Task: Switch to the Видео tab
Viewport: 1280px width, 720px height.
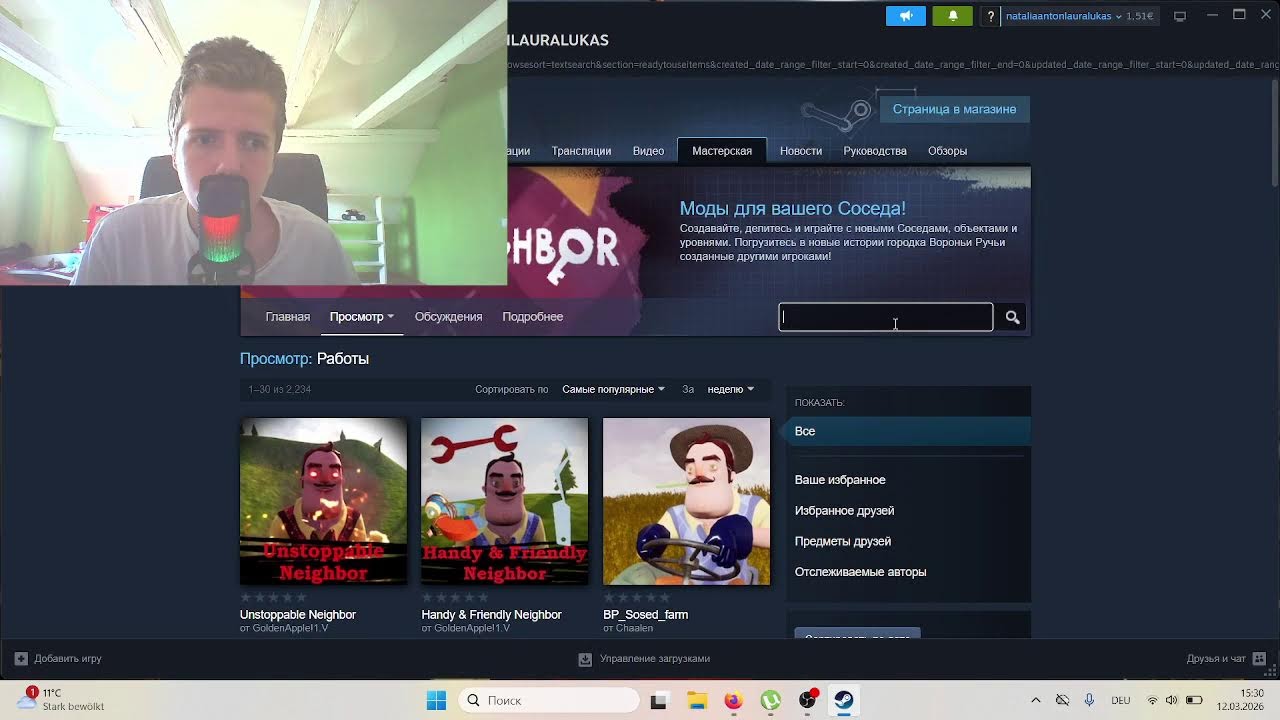Action: 648,151
